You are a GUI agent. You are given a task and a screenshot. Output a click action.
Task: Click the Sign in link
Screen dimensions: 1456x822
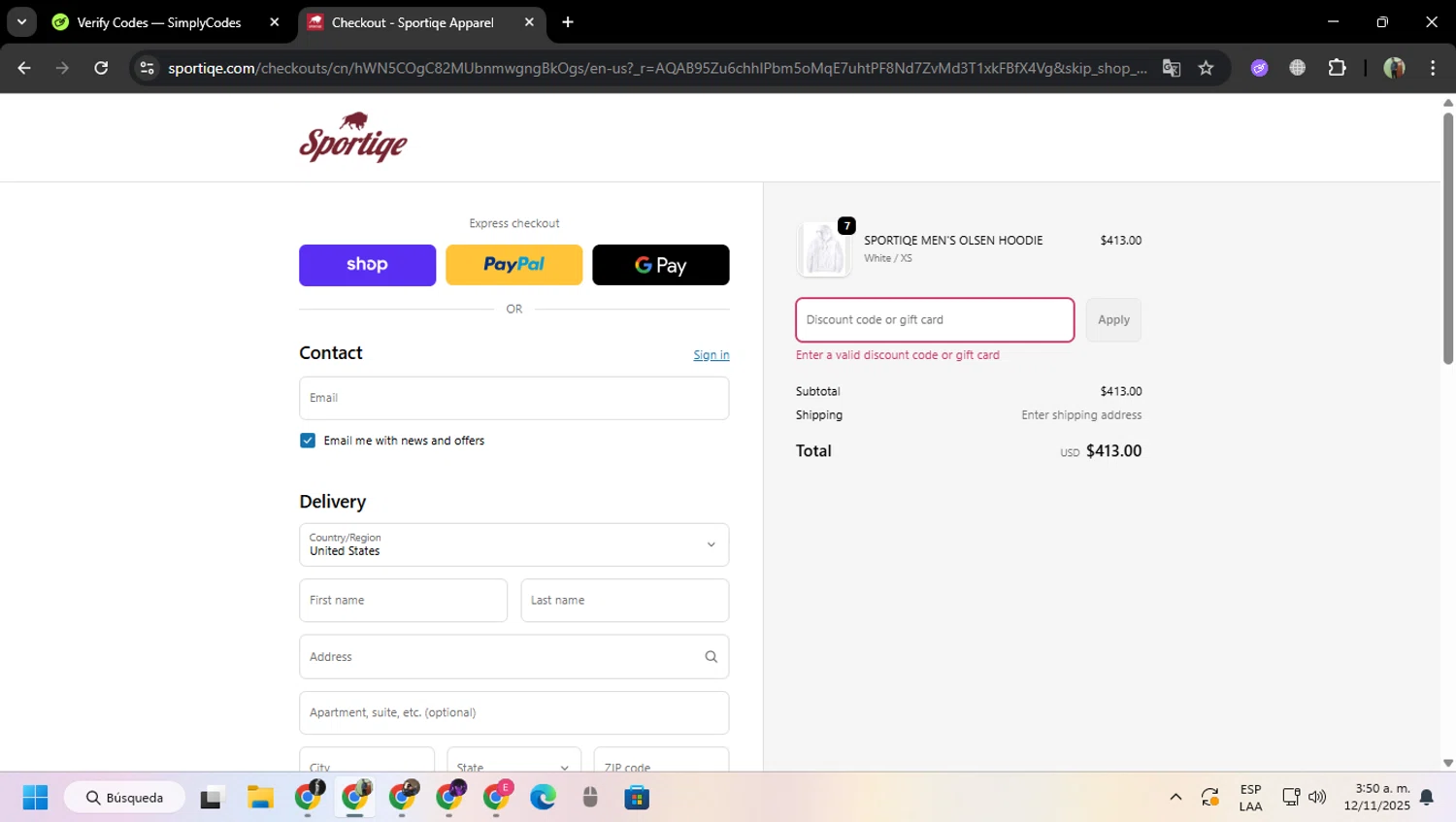pyautogui.click(x=711, y=355)
